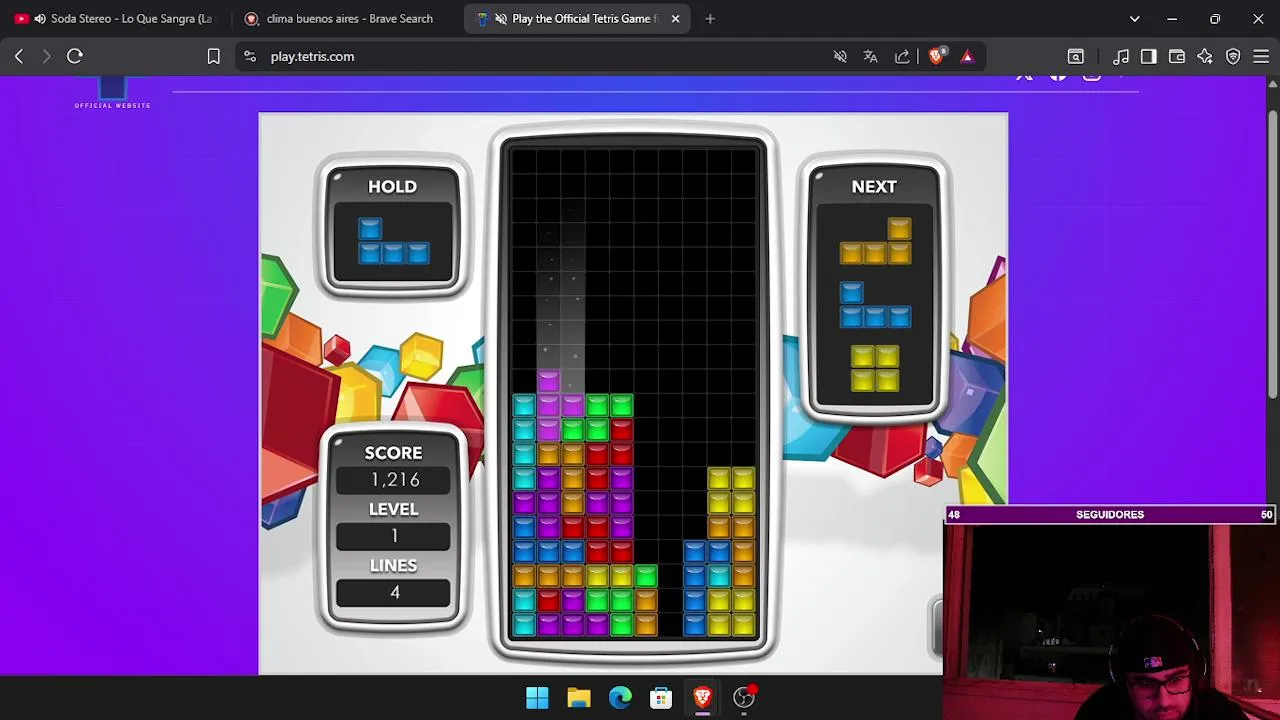Launch Leo AI assistant sparkle icon
Viewport: 1280px width, 720px height.
pyautogui.click(x=1205, y=57)
